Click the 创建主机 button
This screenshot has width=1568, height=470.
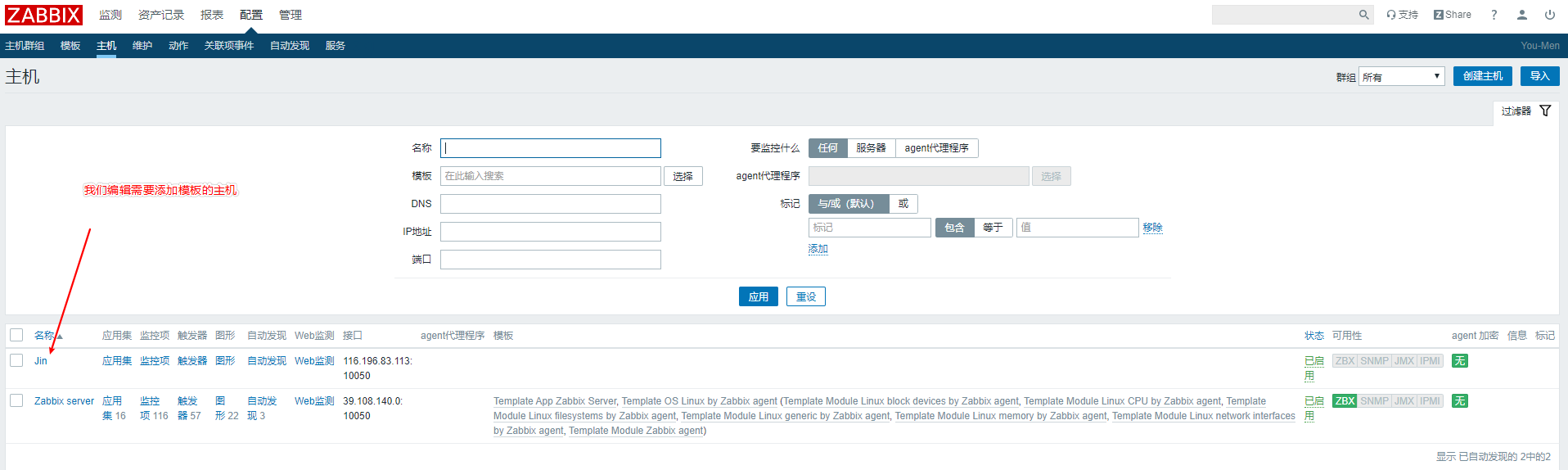coord(1483,76)
